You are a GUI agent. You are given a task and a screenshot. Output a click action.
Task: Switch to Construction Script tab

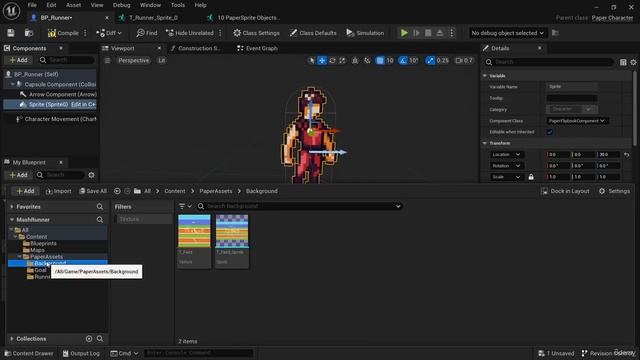tap(195, 48)
